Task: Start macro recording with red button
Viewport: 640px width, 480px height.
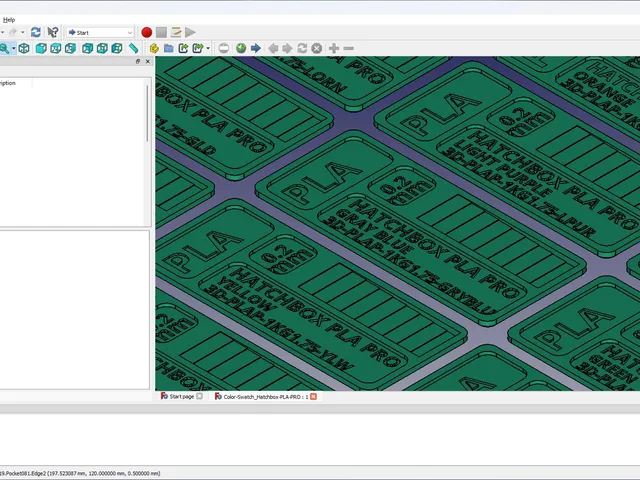Action: (147, 32)
